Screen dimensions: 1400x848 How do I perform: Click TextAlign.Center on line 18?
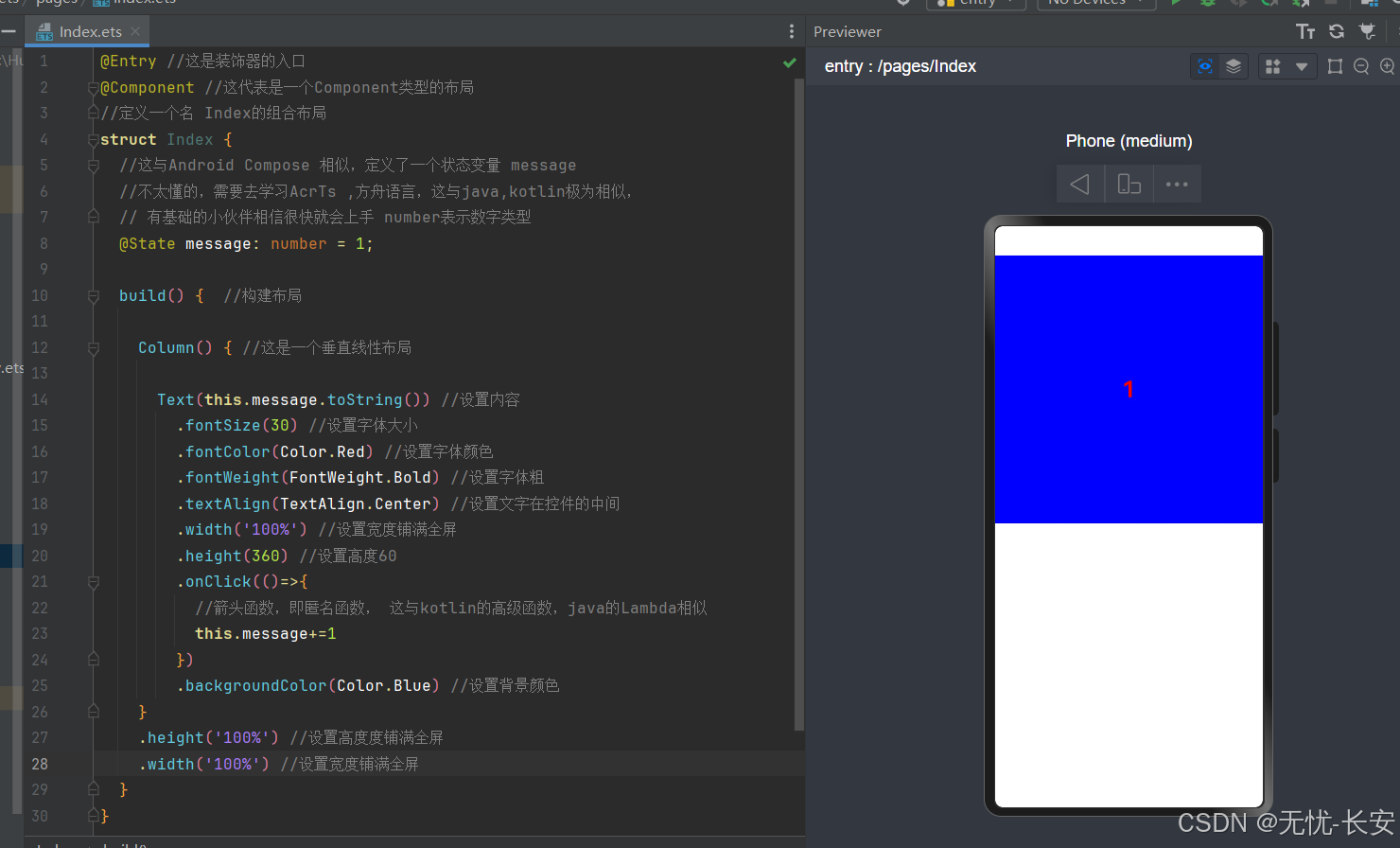tap(356, 503)
